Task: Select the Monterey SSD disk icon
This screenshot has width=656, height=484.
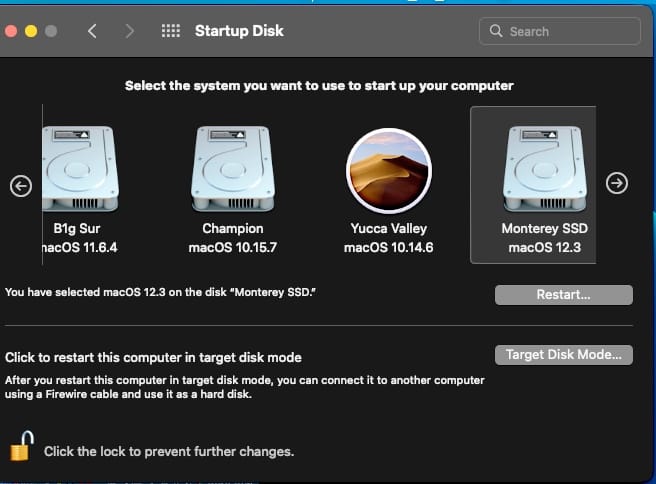Action: point(545,169)
